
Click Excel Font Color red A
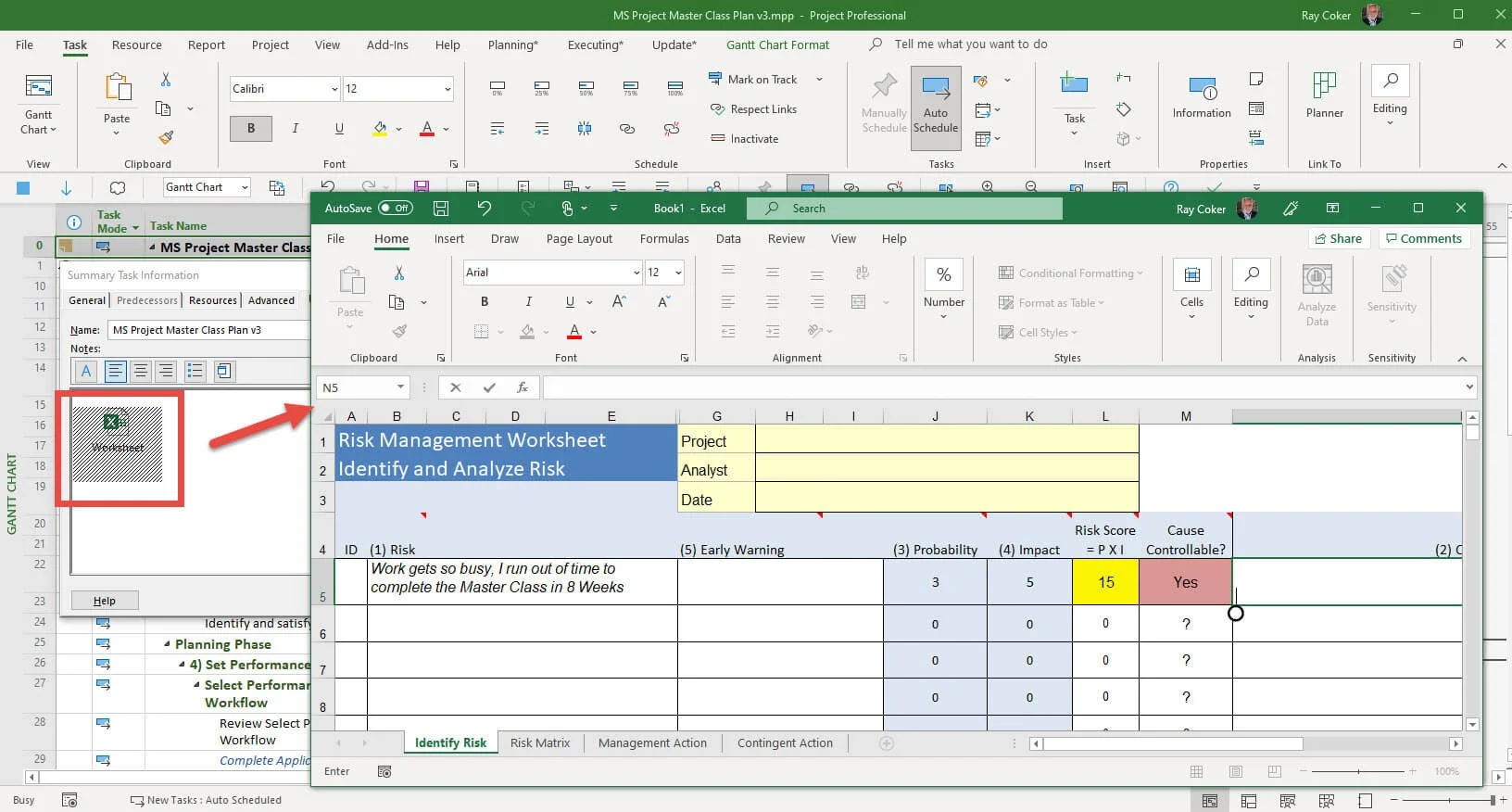574,331
